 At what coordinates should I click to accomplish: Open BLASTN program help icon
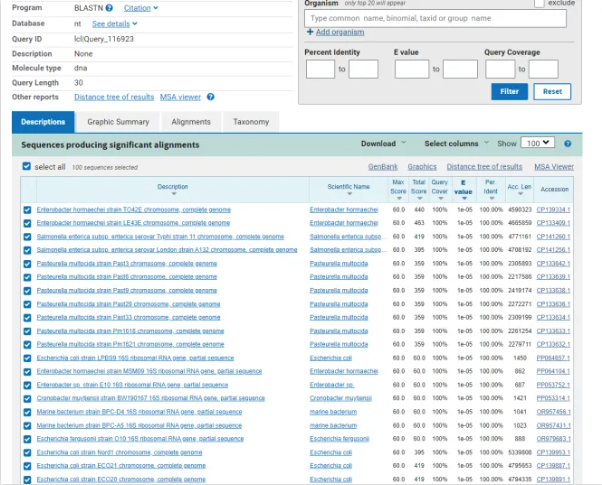[x=109, y=8]
